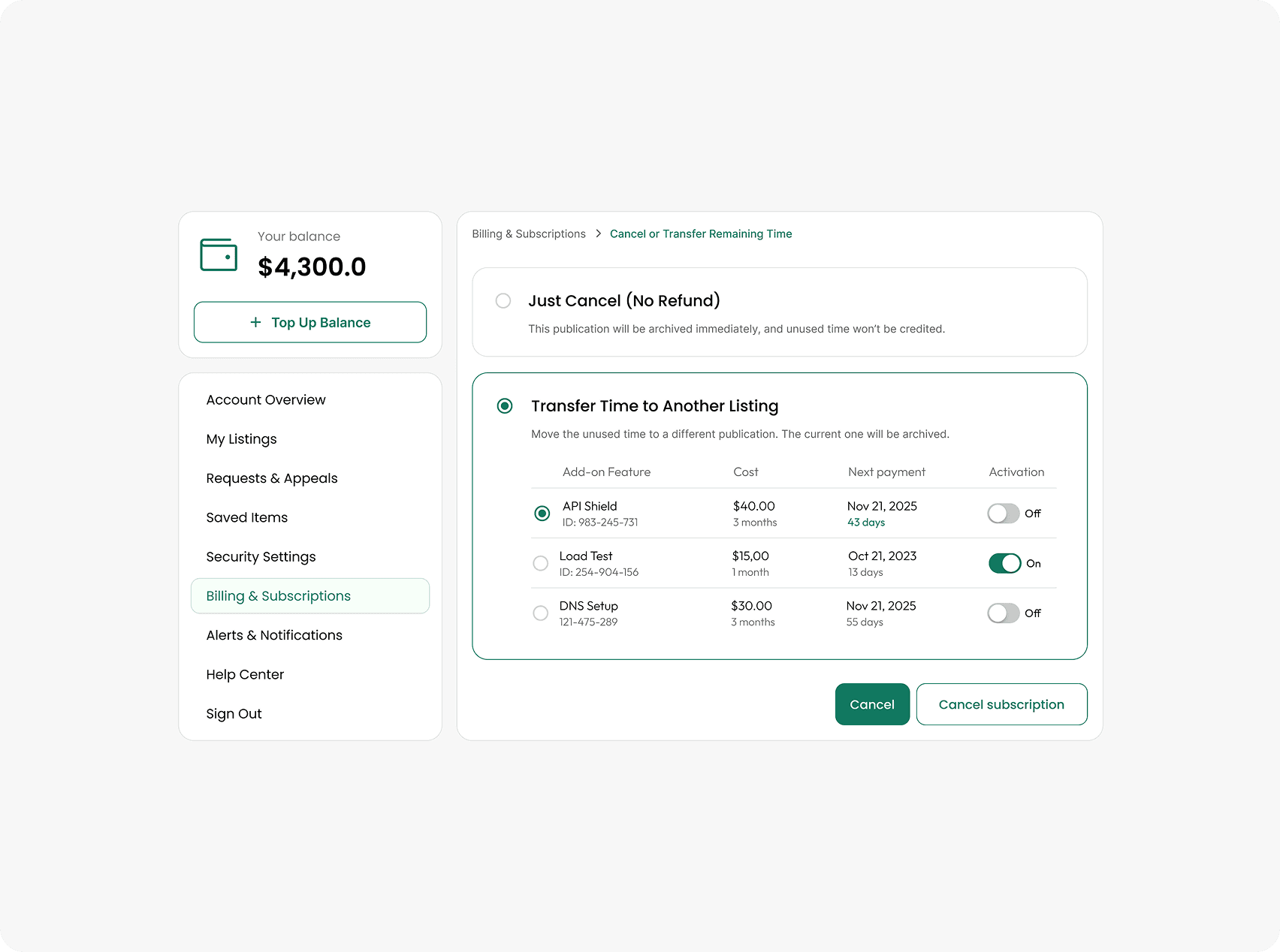Viewport: 1280px width, 952px height.
Task: Click the Load Test feature name
Action: [x=586, y=556]
